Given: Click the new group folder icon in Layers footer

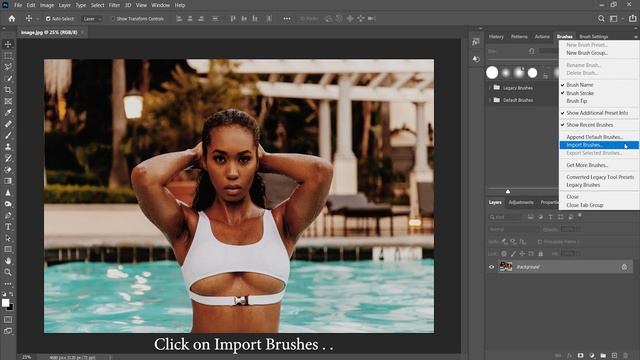Looking at the screenshot, I should pyautogui.click(x=603, y=356).
